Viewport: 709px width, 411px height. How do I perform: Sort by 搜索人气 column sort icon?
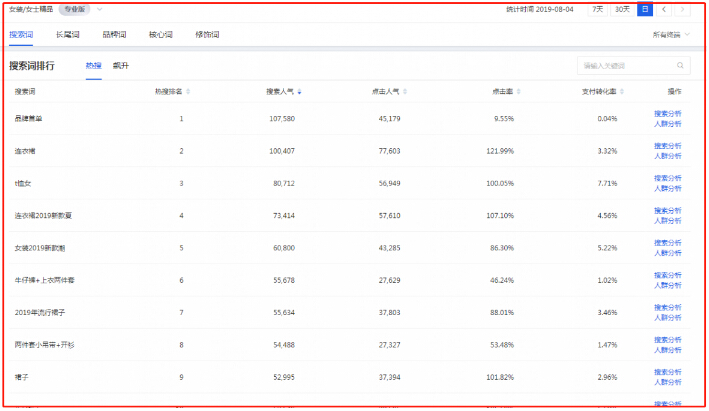click(300, 92)
